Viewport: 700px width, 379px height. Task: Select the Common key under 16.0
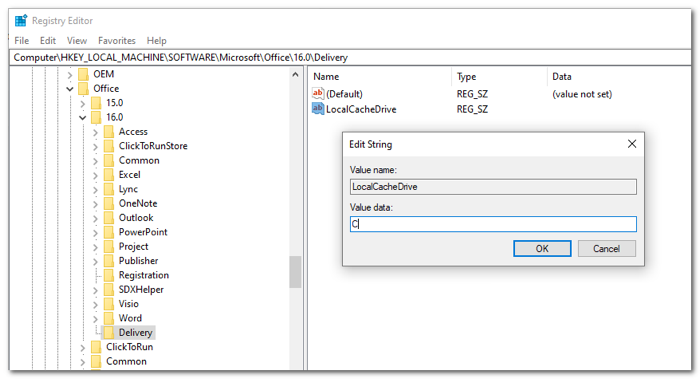(x=139, y=160)
